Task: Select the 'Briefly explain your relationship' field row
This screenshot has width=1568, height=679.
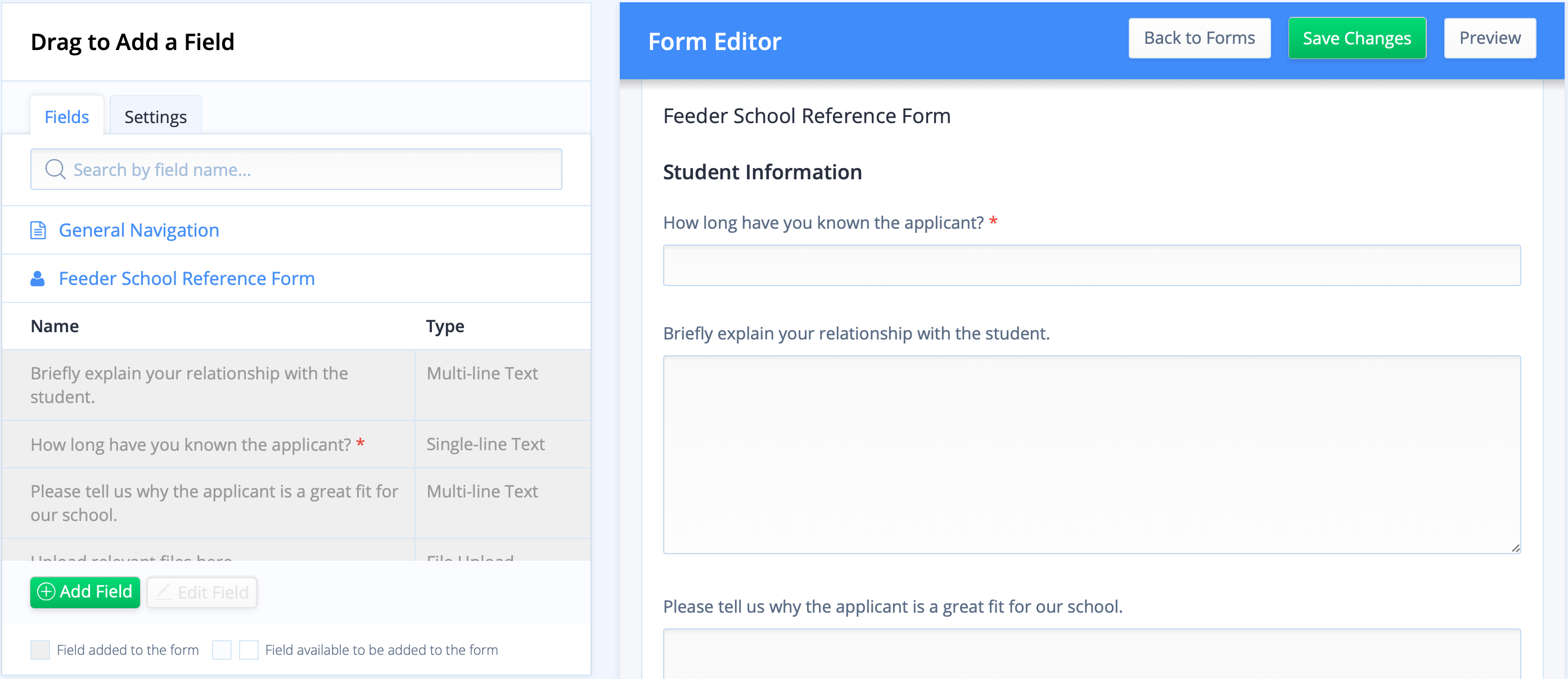Action: point(296,385)
